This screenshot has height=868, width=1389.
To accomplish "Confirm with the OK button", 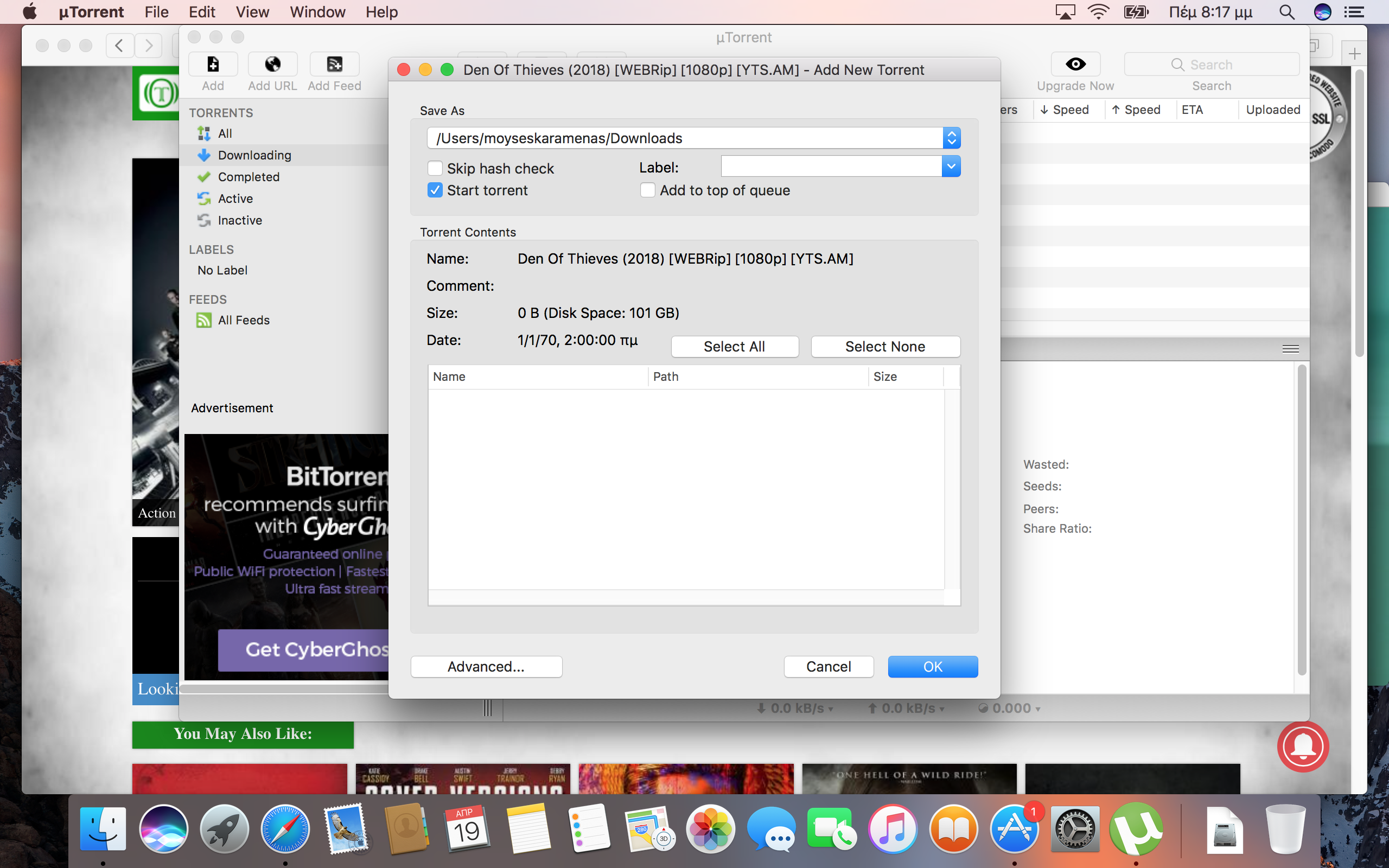I will coord(933,667).
